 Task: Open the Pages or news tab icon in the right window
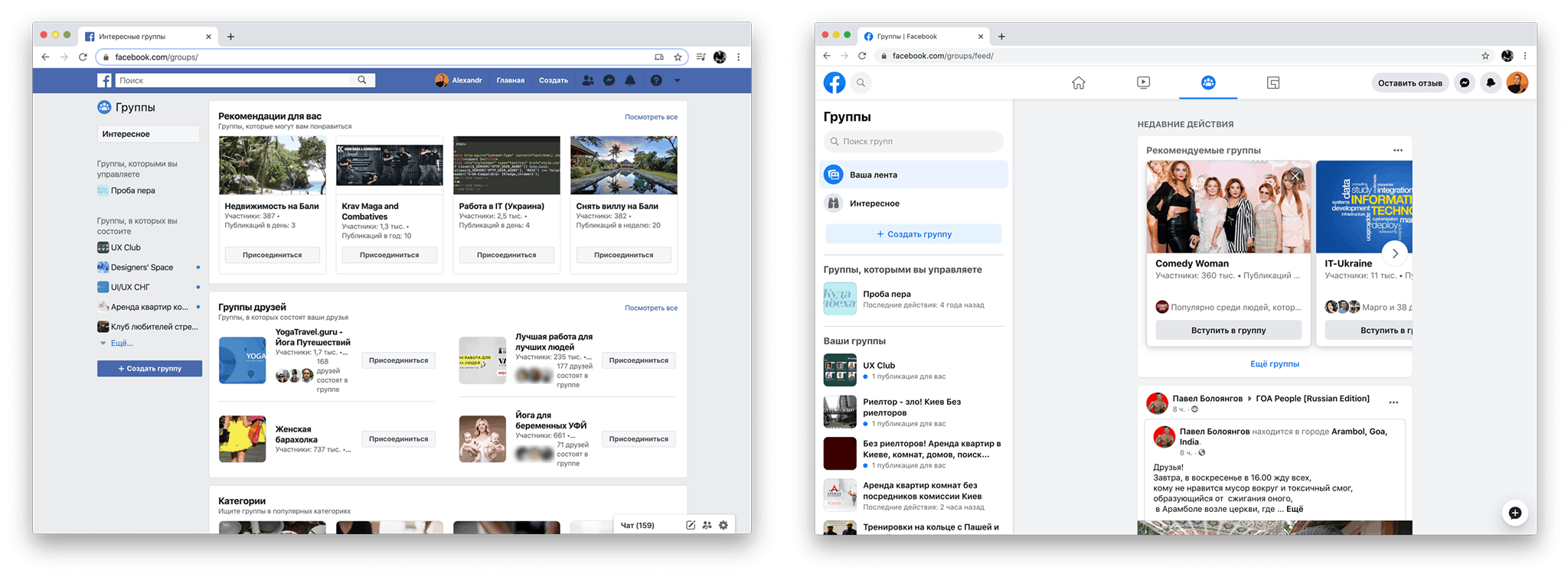[x=1273, y=83]
